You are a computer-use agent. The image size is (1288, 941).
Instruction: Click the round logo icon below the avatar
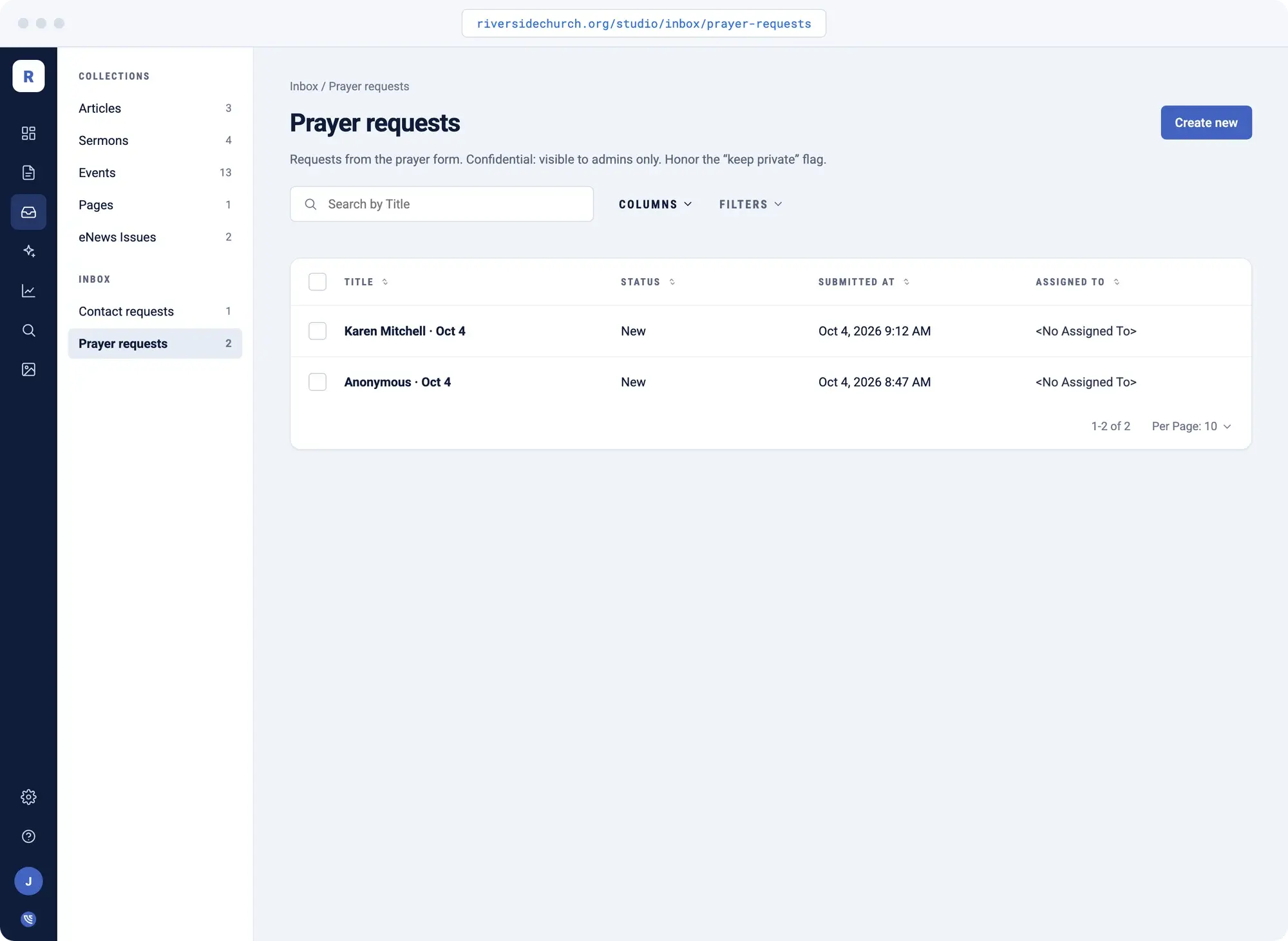tap(28, 919)
